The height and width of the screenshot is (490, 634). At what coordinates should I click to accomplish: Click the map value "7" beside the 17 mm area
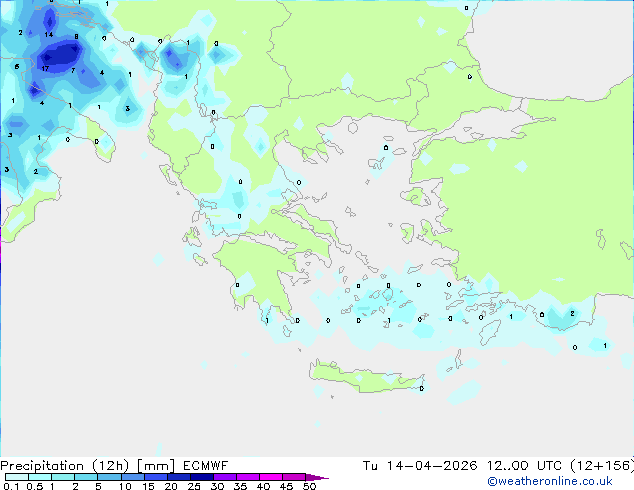[x=73, y=71]
